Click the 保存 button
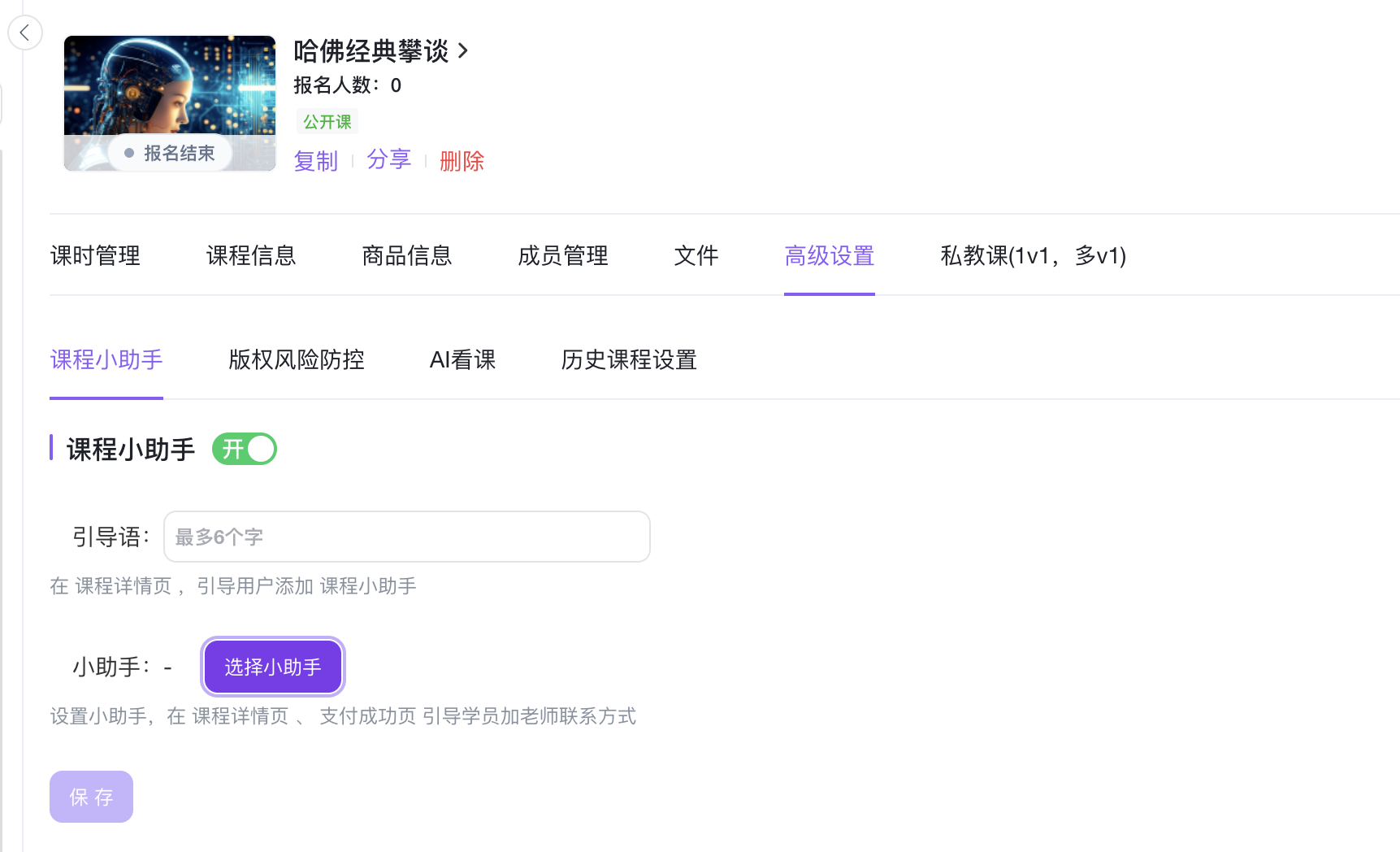Image resolution: width=1400 pixels, height=852 pixels. coord(91,797)
